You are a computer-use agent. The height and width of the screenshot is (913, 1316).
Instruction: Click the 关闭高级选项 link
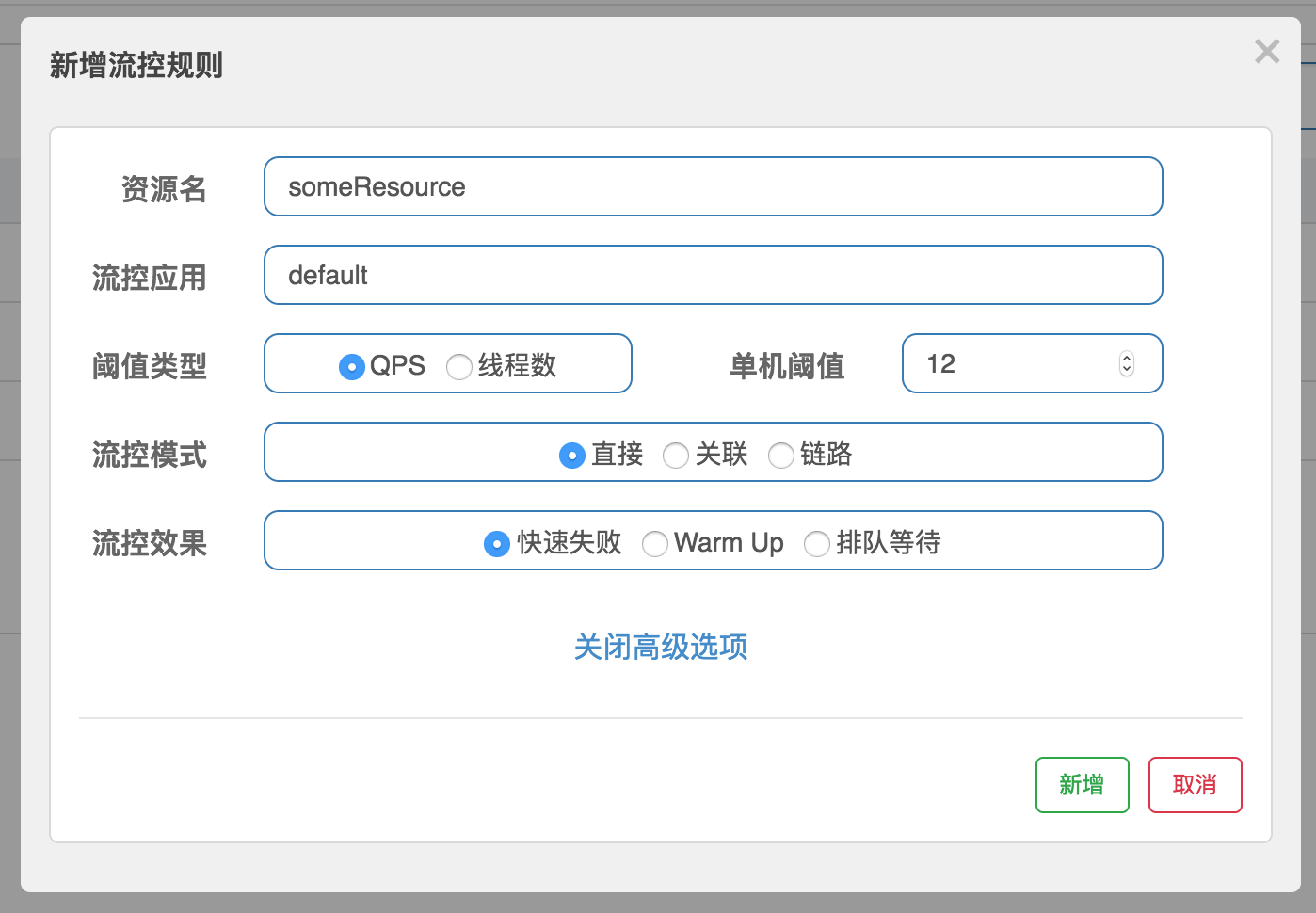pos(661,648)
